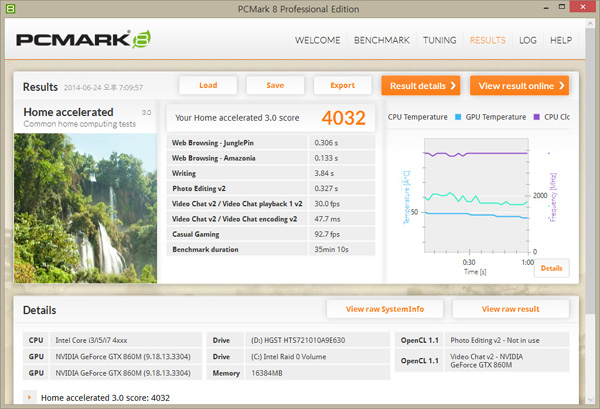This screenshot has width=600, height=409.
Task: Click View raw SystemInfo button
Action: 385,309
